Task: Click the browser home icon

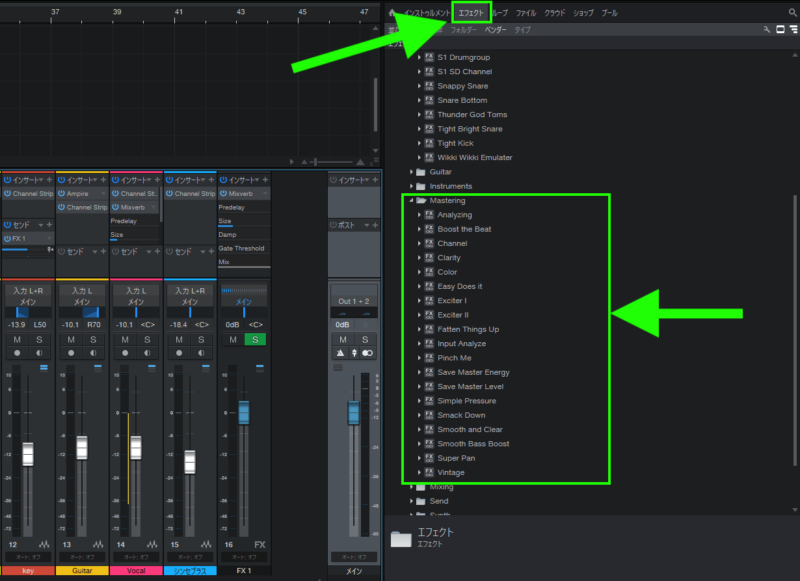Action: tap(394, 13)
